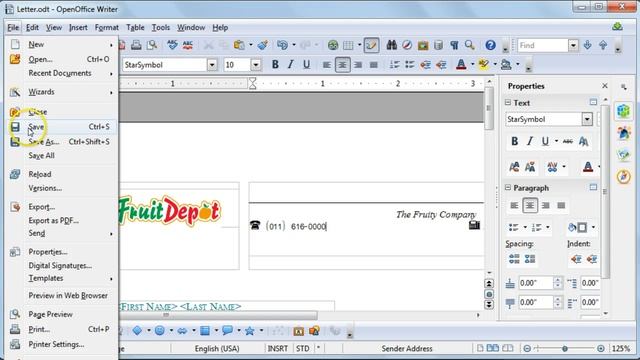
Task: Open Find & Replace binoculars icon
Action: point(392,45)
